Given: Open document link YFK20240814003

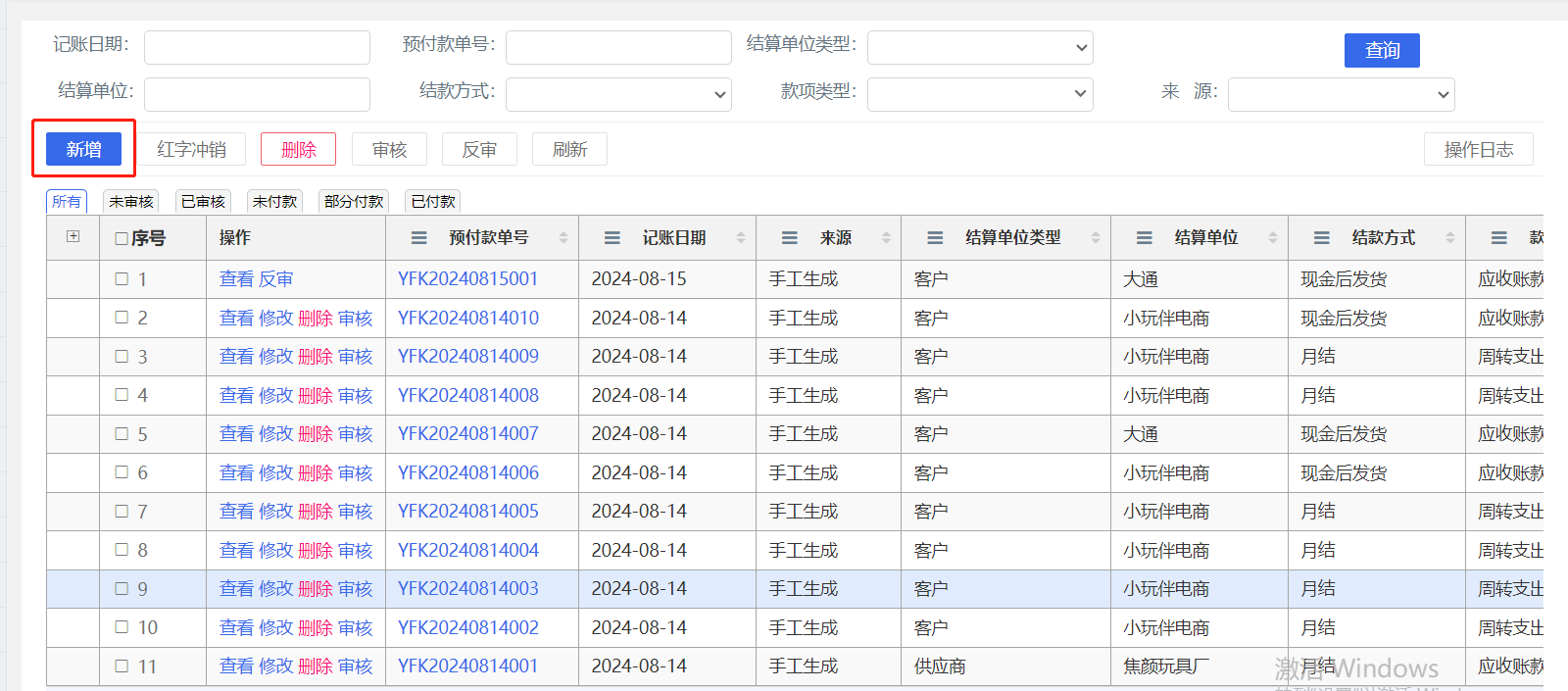Looking at the screenshot, I should (x=468, y=588).
